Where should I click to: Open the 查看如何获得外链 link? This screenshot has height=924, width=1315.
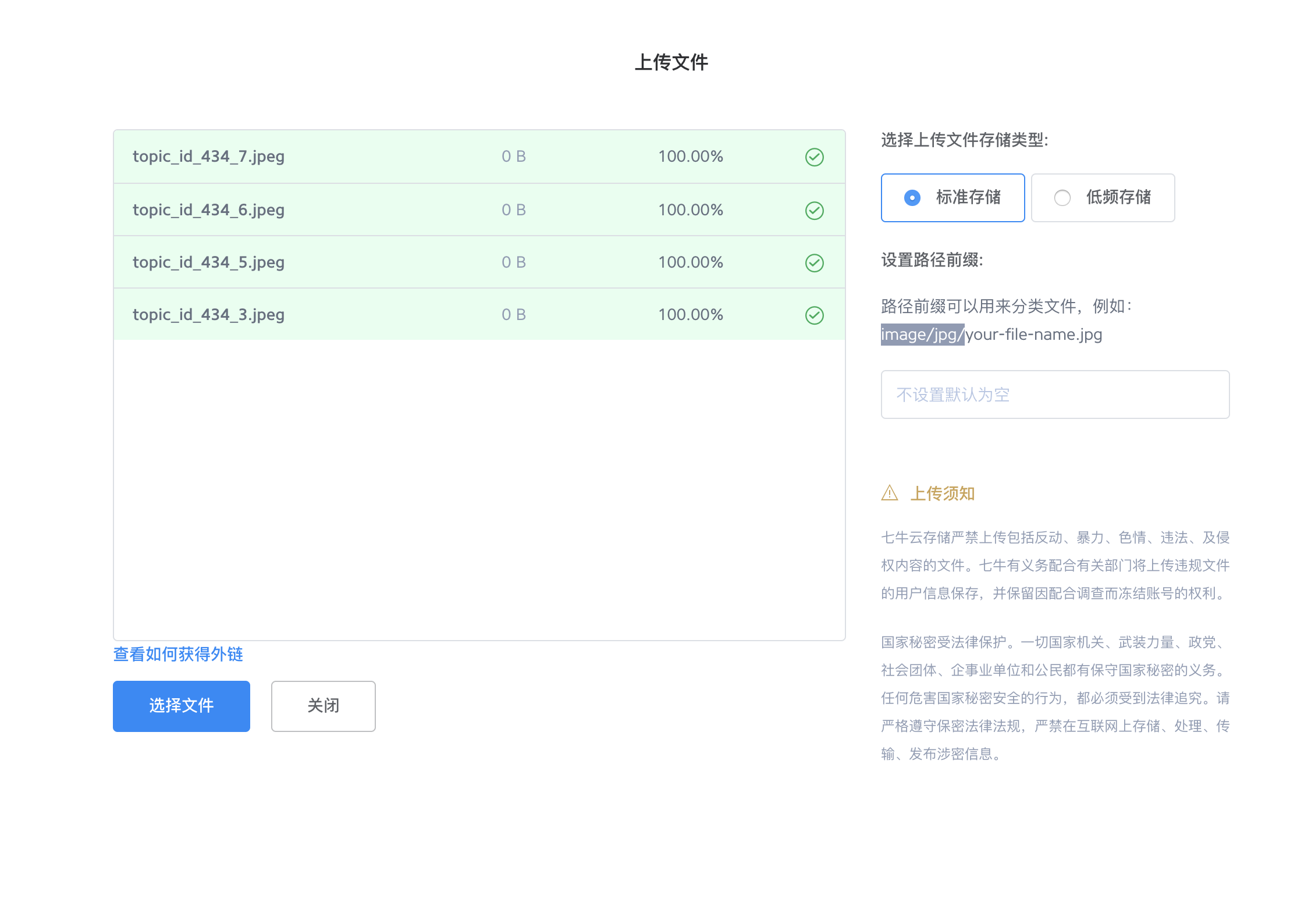coord(178,654)
